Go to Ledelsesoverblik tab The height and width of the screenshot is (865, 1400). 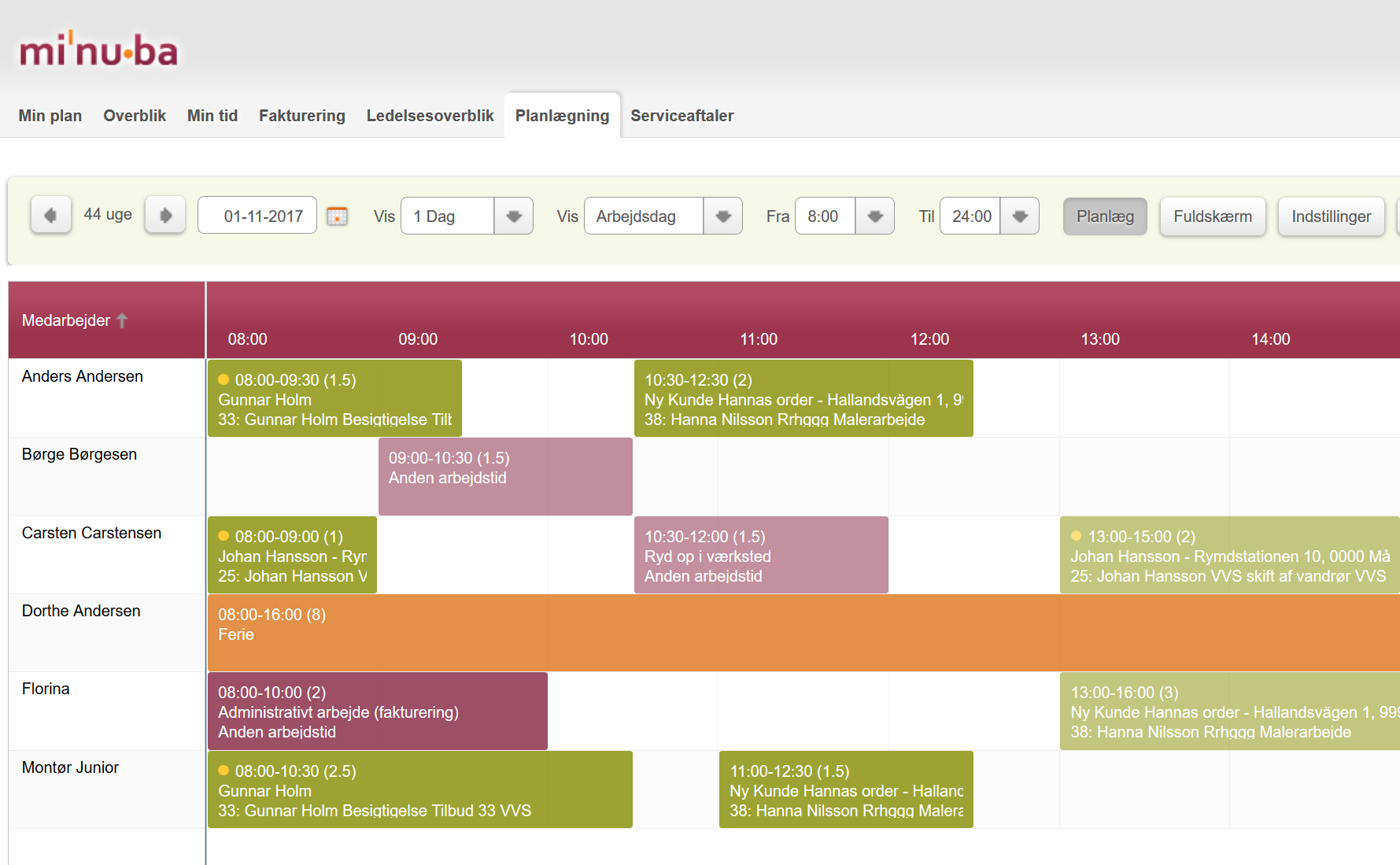[x=430, y=116]
